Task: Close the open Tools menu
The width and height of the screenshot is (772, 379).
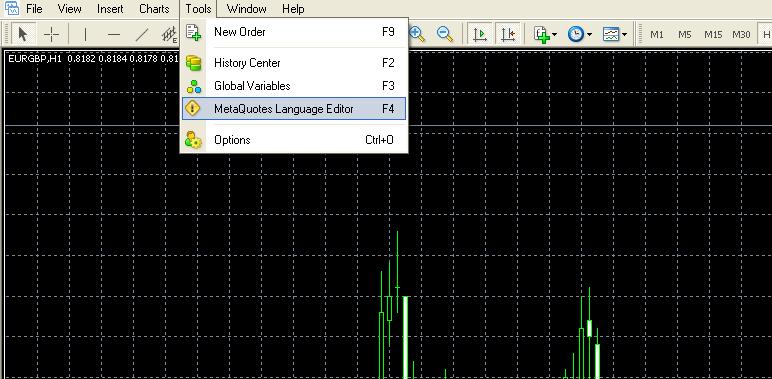Action: pyautogui.click(x=198, y=9)
